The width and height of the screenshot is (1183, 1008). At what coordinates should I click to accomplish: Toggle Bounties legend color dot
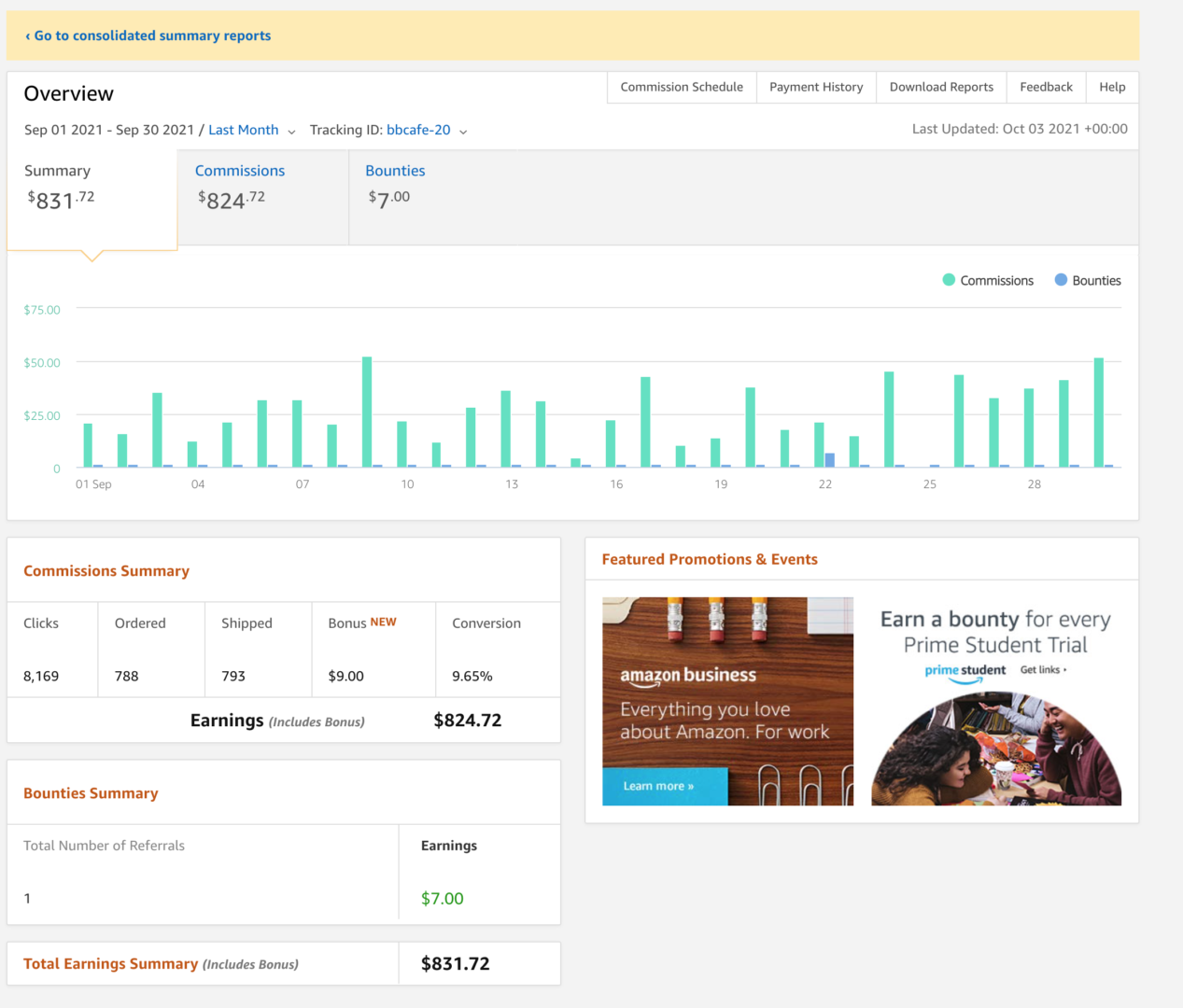pos(1061,280)
